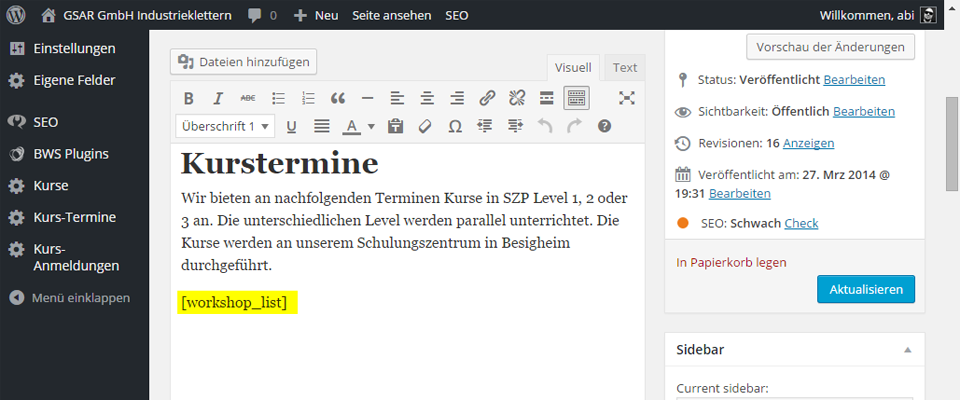Toggle bold formatting in editor toolbar

(x=188, y=98)
